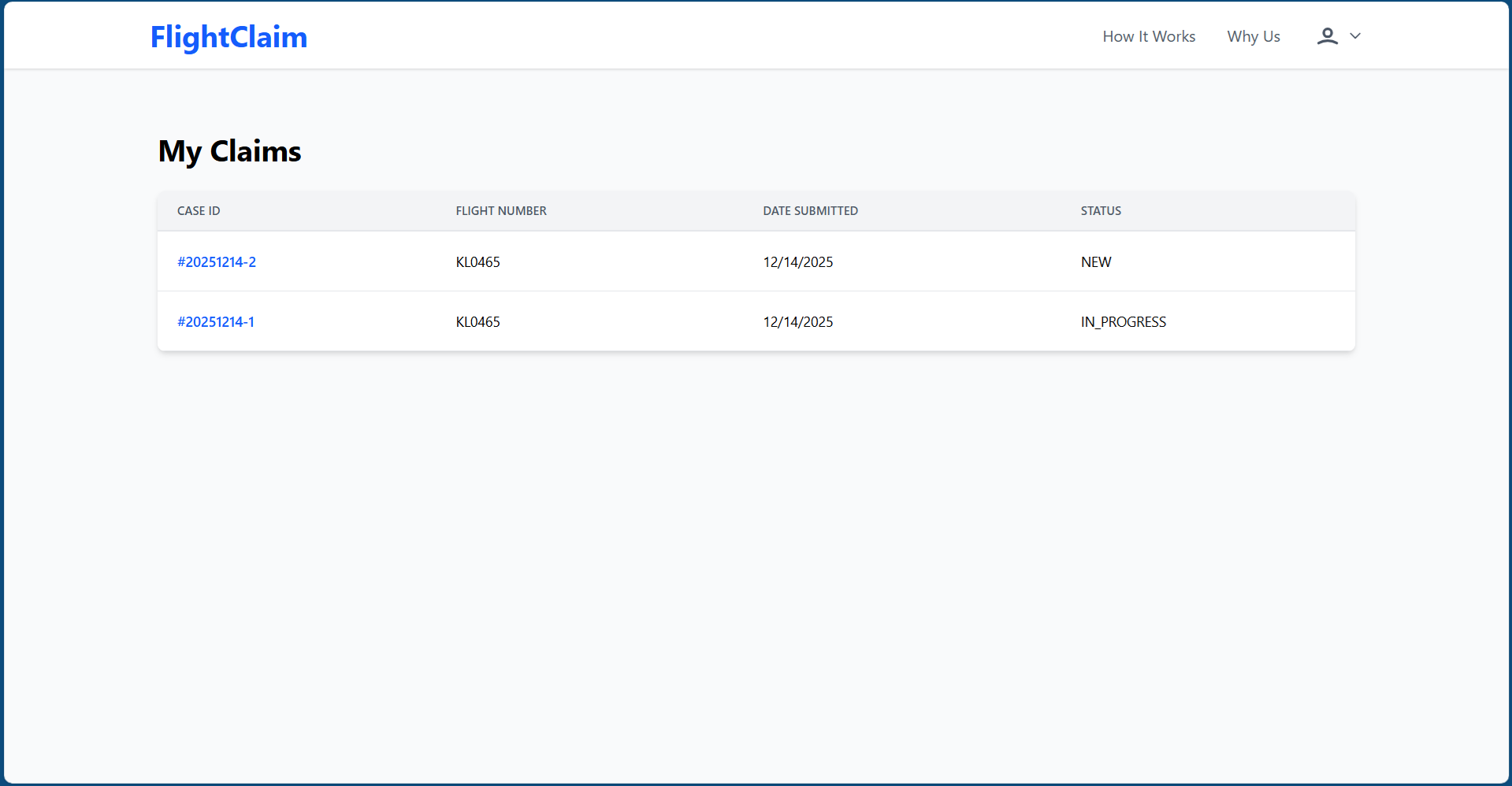Select the Flight Number column header

coord(500,211)
